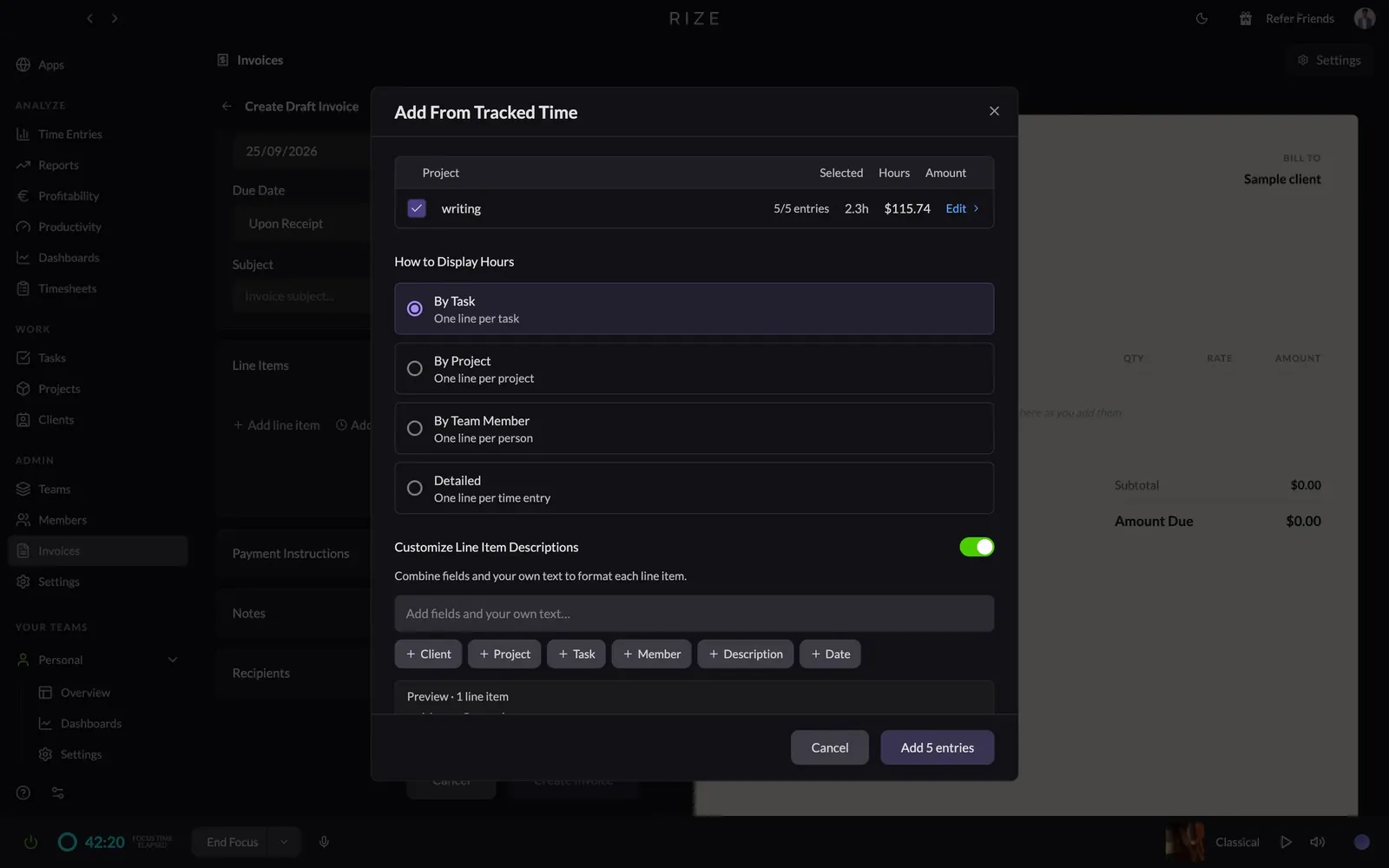This screenshot has height=868, width=1389.
Task: Focus the line item description text field
Action: [x=694, y=614]
